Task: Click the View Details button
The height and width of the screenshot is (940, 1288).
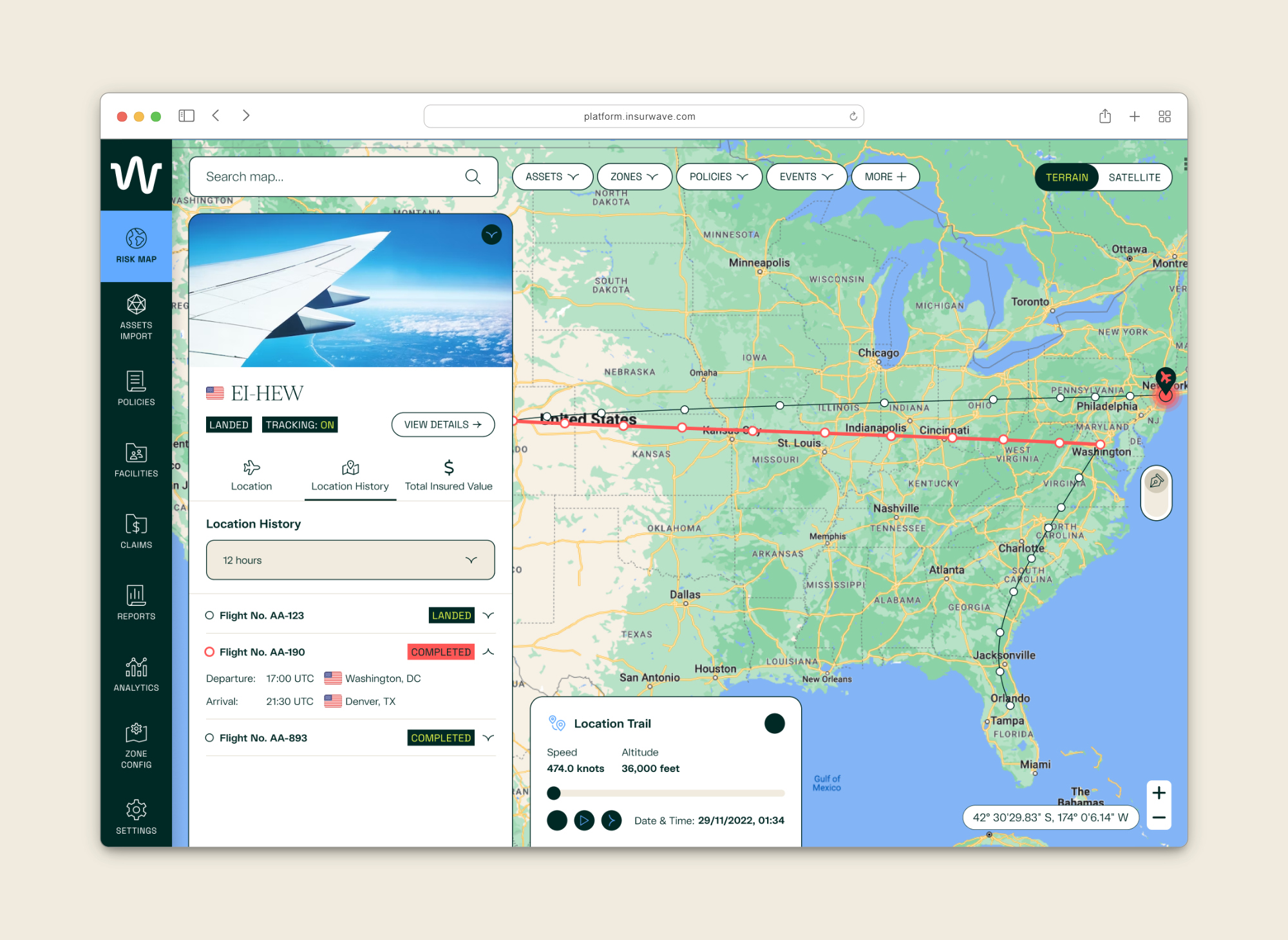Action: click(x=443, y=425)
